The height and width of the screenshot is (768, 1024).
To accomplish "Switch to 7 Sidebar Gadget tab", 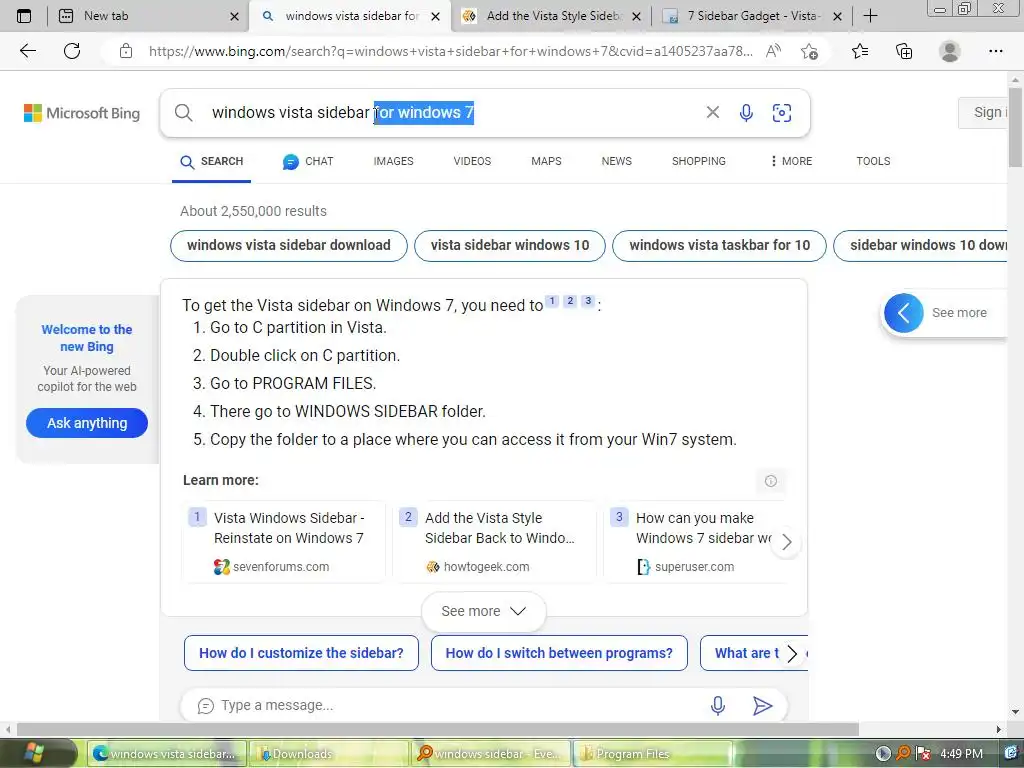I will [x=752, y=16].
